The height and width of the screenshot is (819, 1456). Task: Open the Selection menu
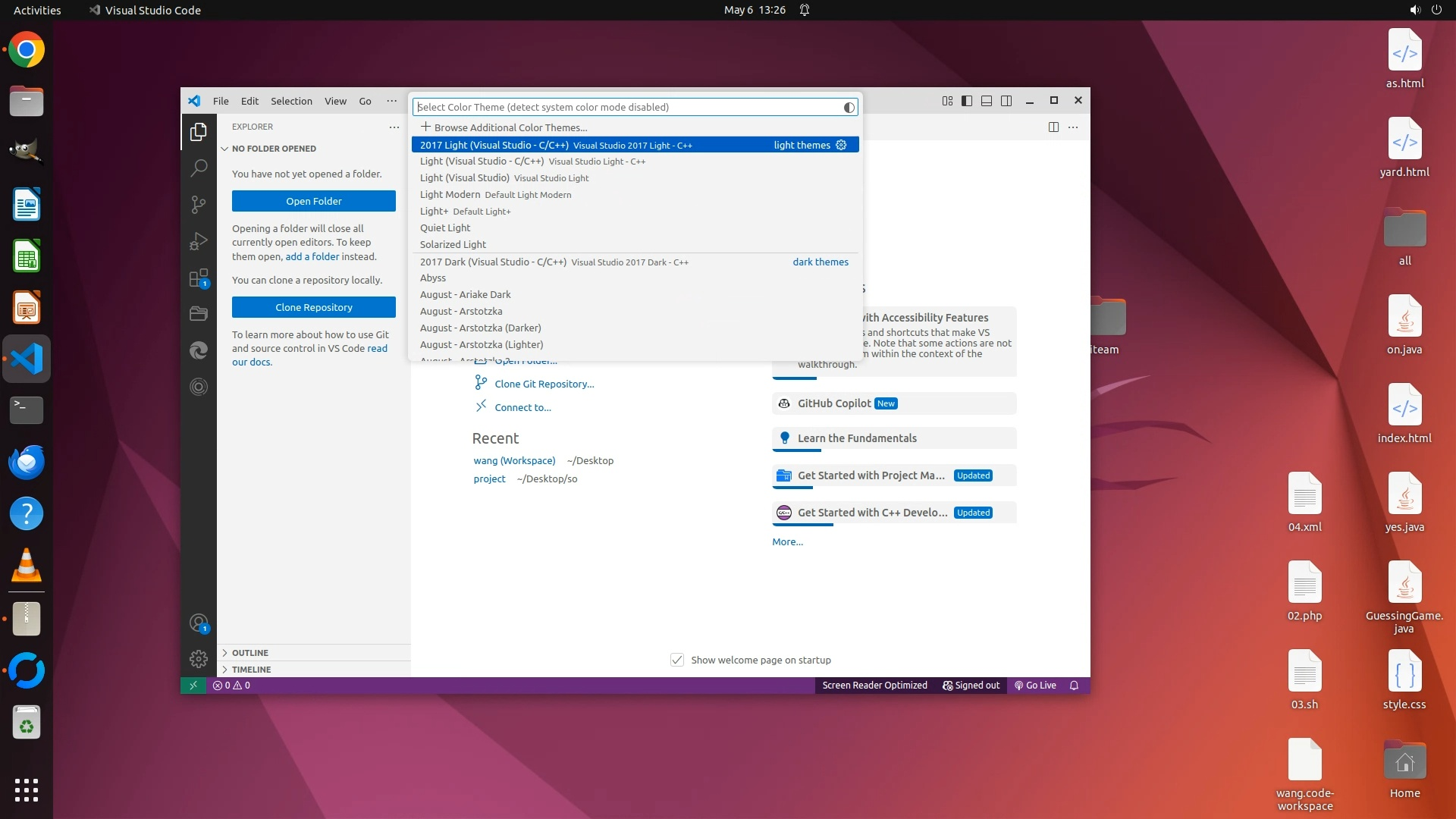pyautogui.click(x=291, y=101)
